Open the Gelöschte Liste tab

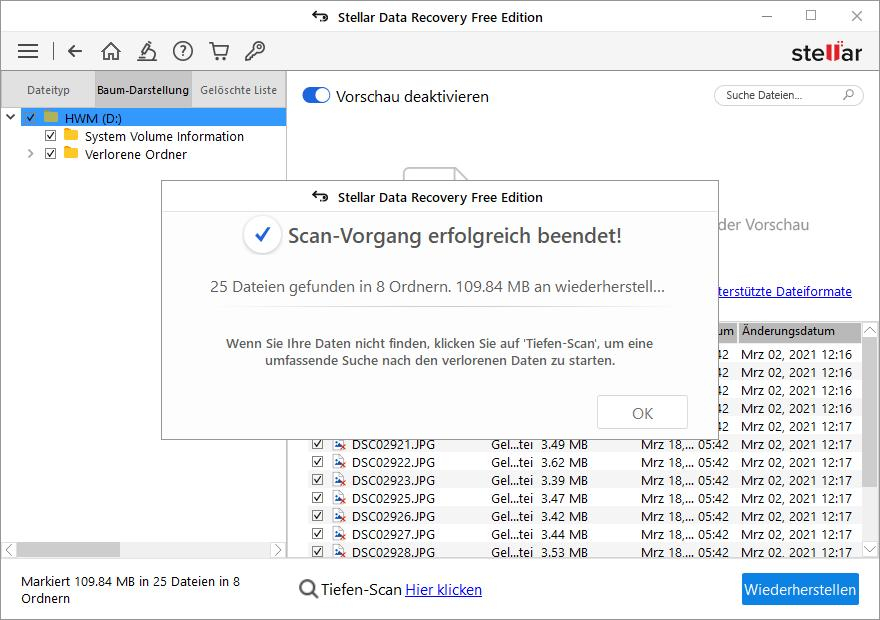point(238,89)
